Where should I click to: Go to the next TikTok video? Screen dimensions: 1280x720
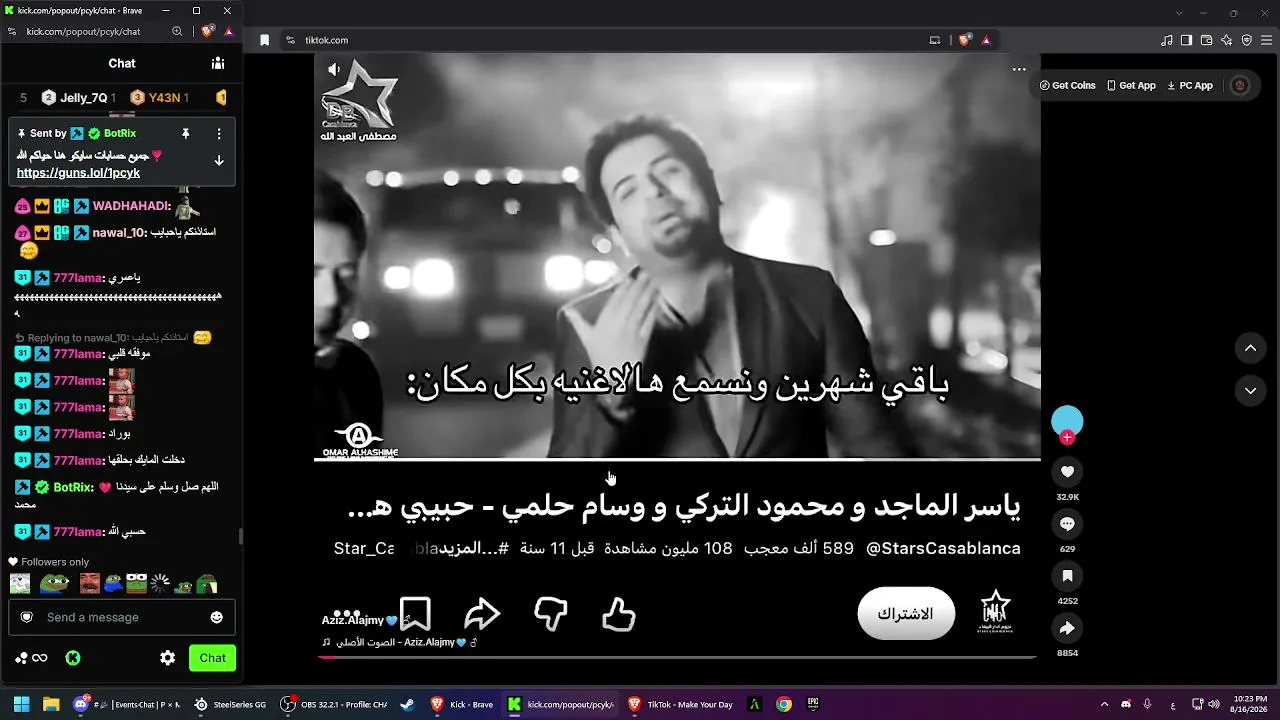coord(1250,390)
